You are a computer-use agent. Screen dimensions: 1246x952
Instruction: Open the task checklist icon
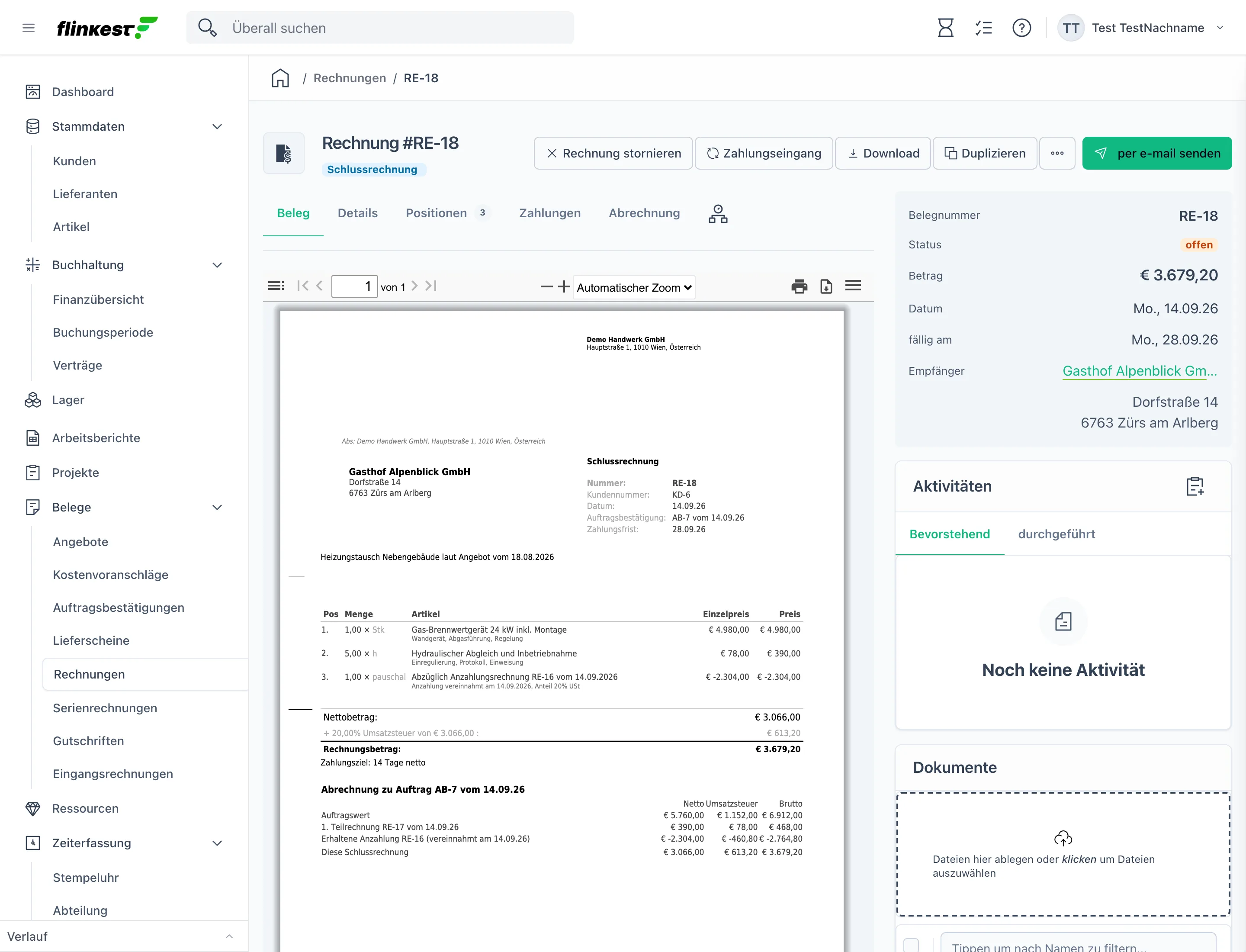(984, 28)
